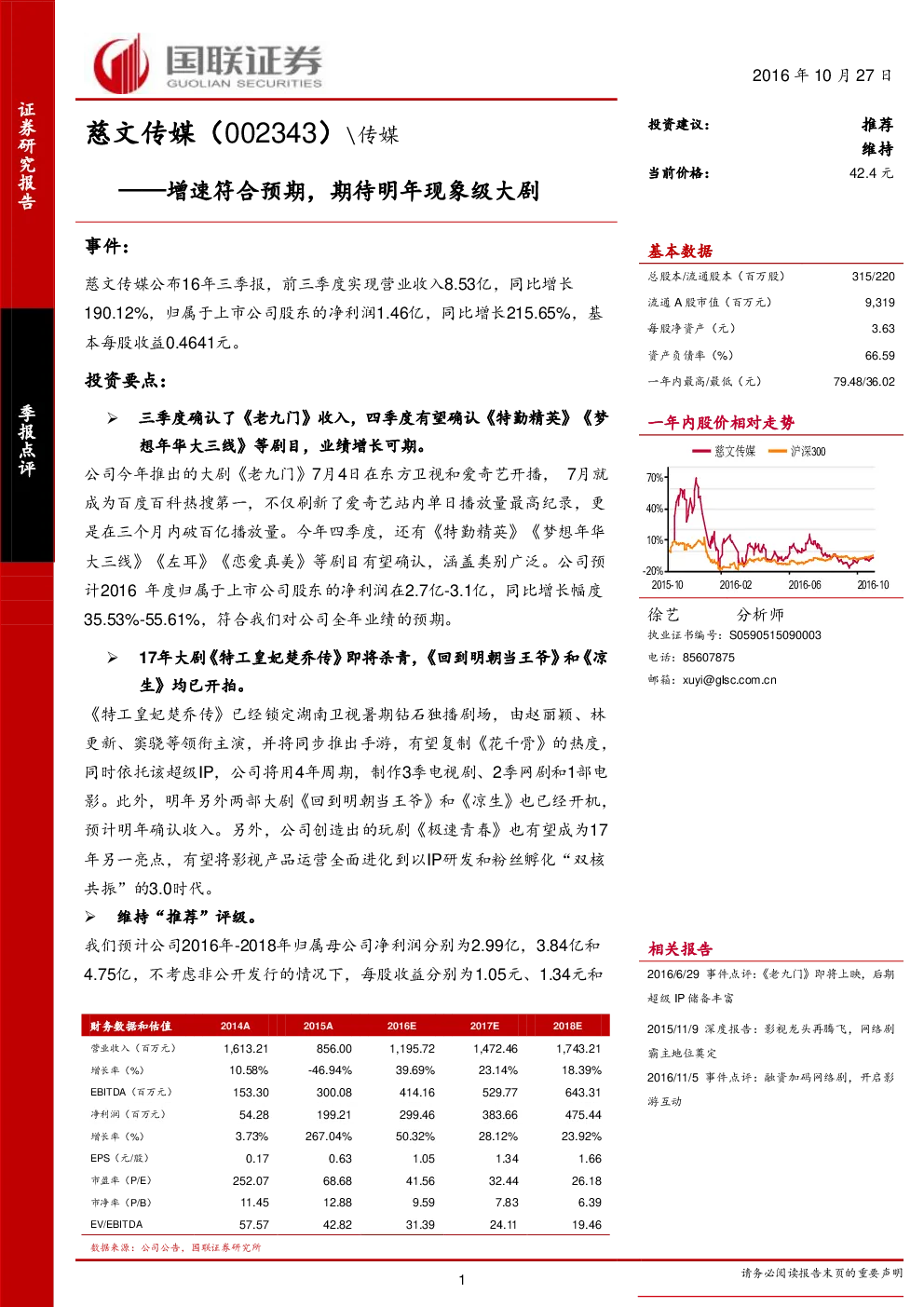Click the EBITDA row label
Image resolution: width=924 pixels, height=1307 pixels.
coord(130,1092)
